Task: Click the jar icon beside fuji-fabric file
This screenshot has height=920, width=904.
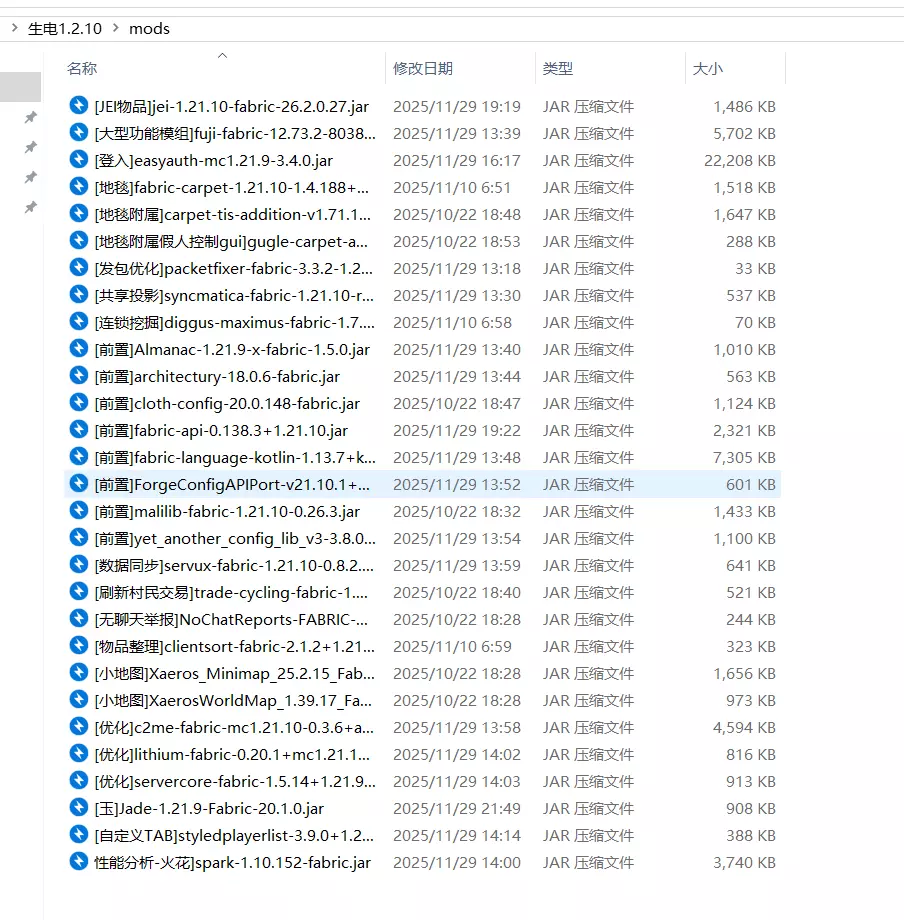Action: tap(79, 133)
